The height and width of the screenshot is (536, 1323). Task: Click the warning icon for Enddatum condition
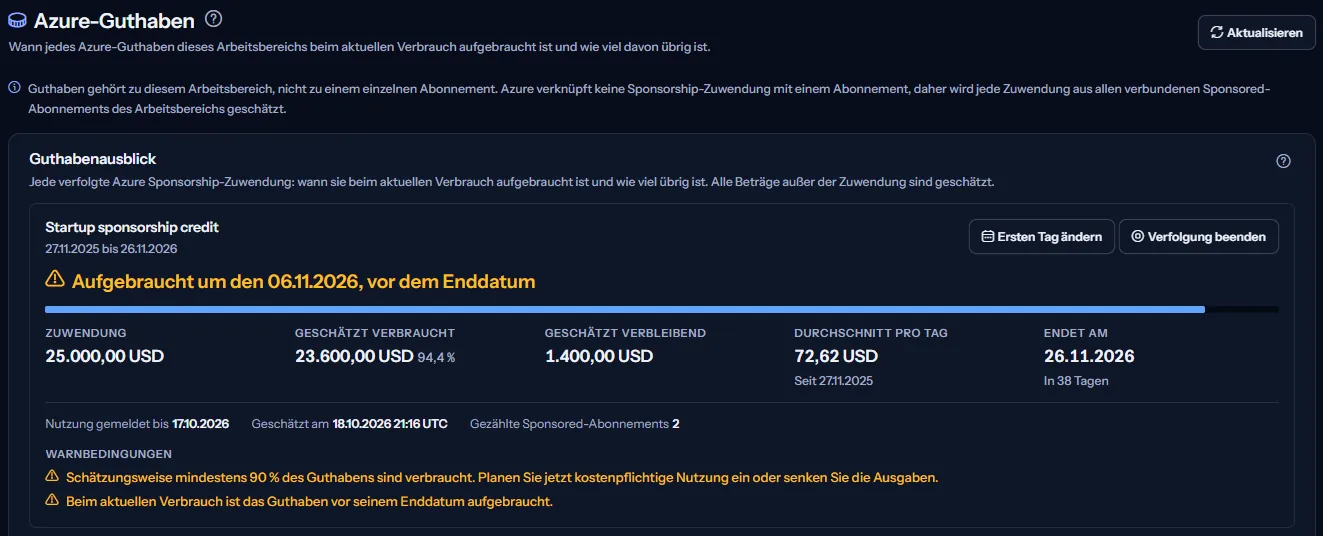(x=52, y=501)
